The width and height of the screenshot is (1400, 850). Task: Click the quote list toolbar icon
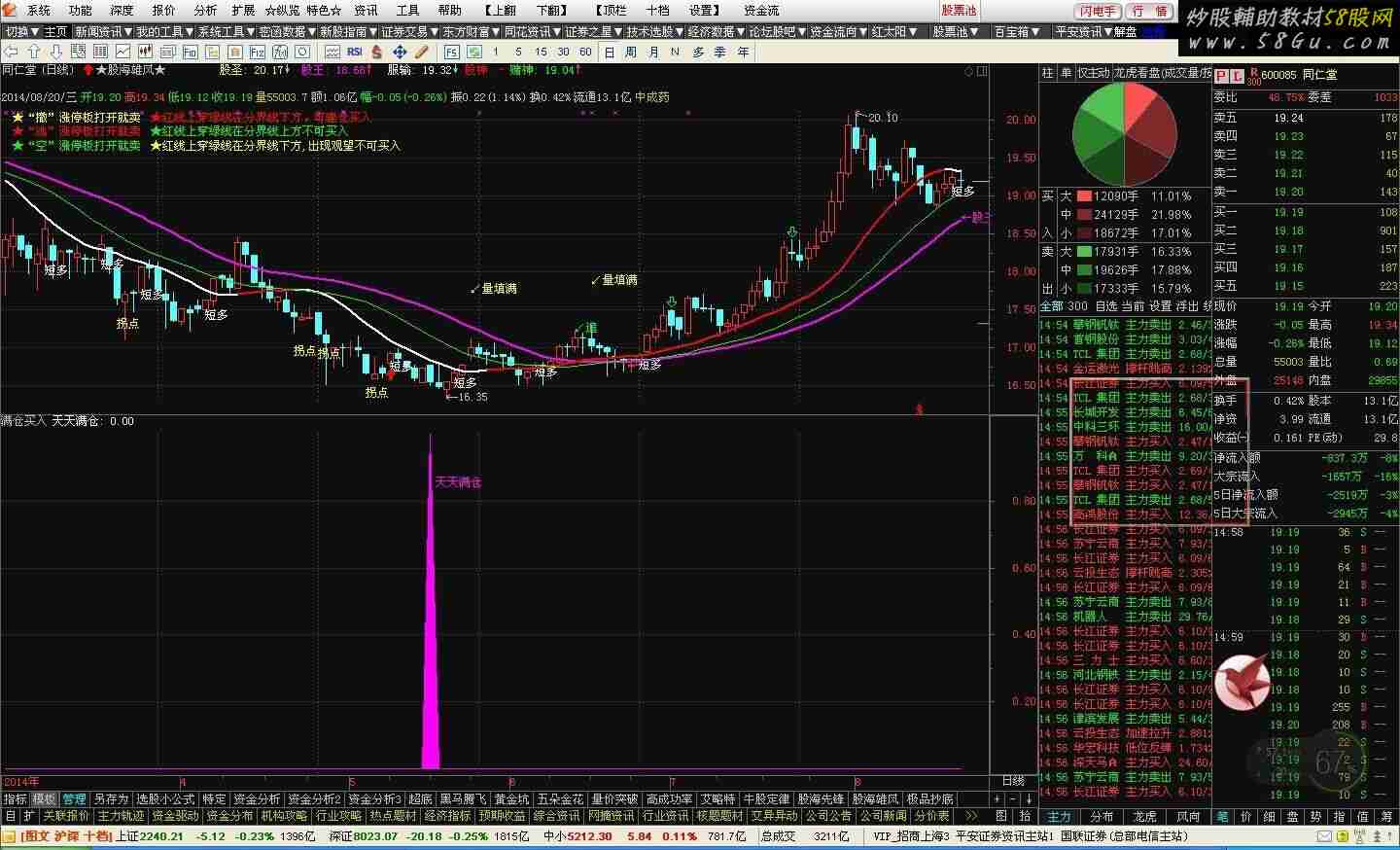tap(79, 52)
